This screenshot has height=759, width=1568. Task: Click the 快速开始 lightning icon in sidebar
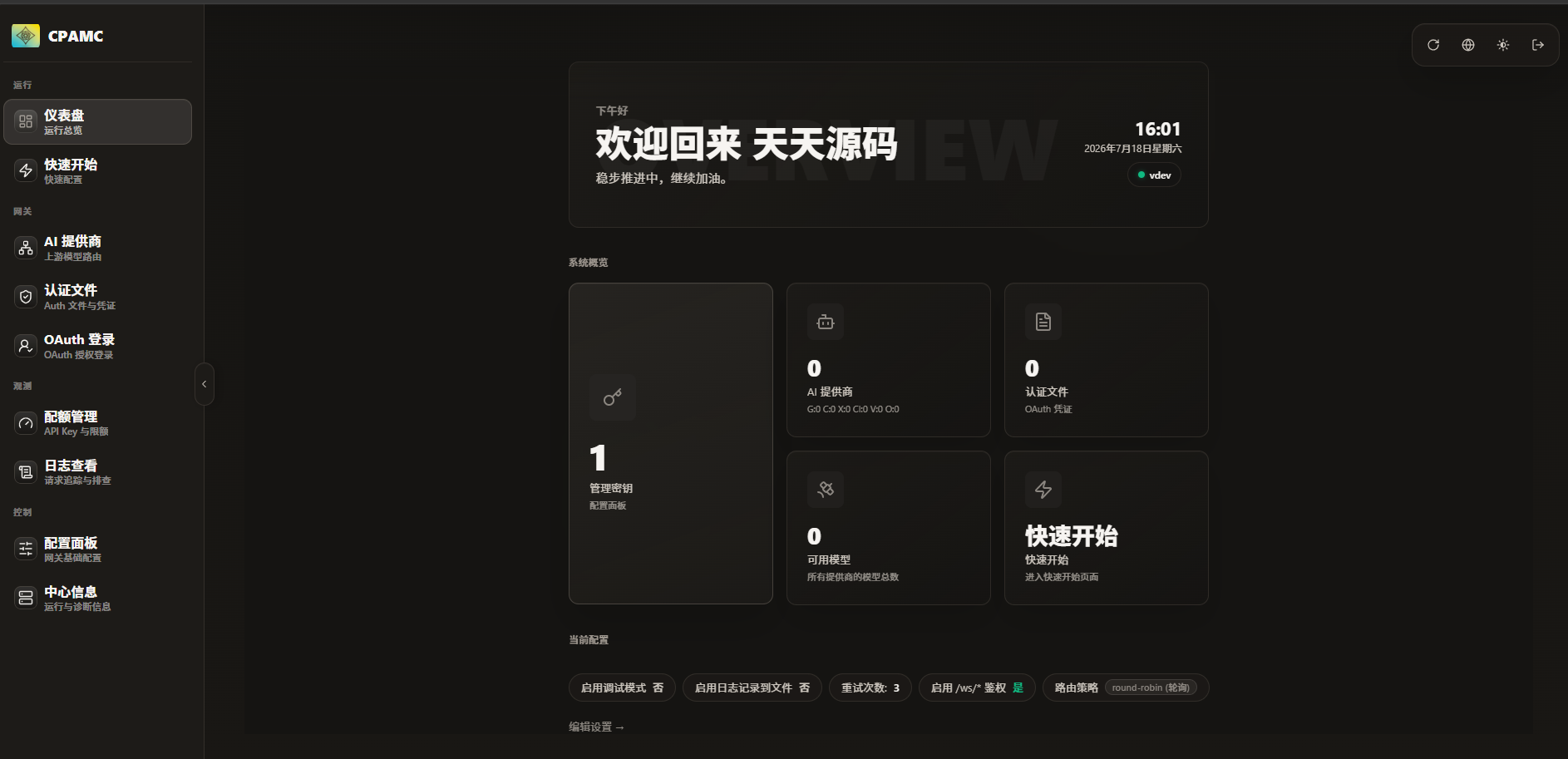26,170
